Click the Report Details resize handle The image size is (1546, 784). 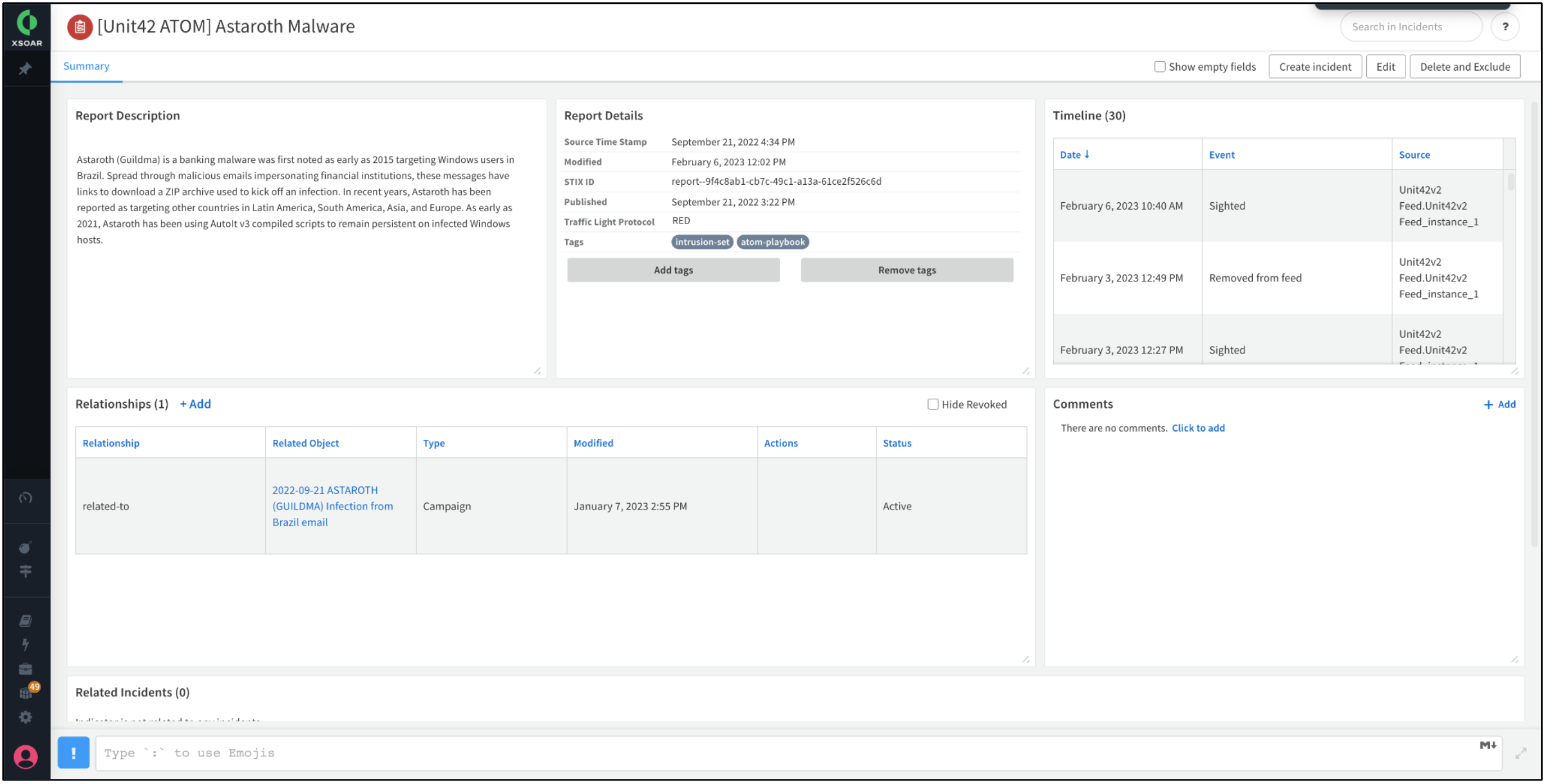click(1025, 371)
